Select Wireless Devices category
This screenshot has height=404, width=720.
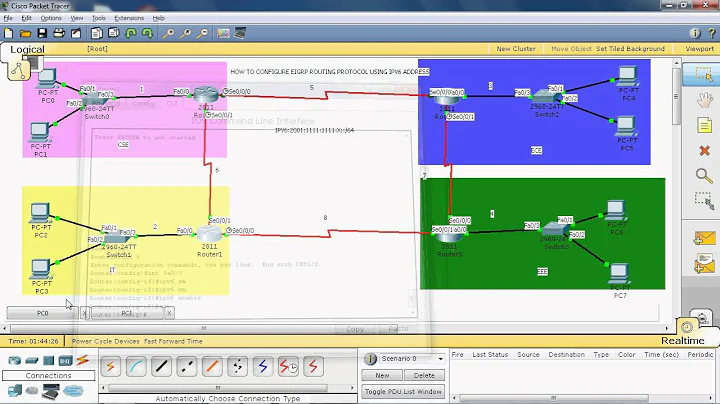point(65,361)
